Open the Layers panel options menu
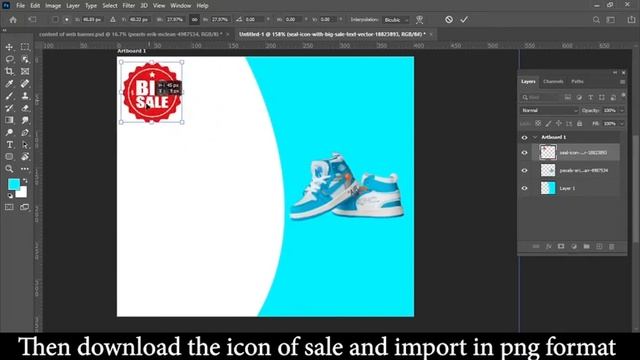 coord(622,82)
